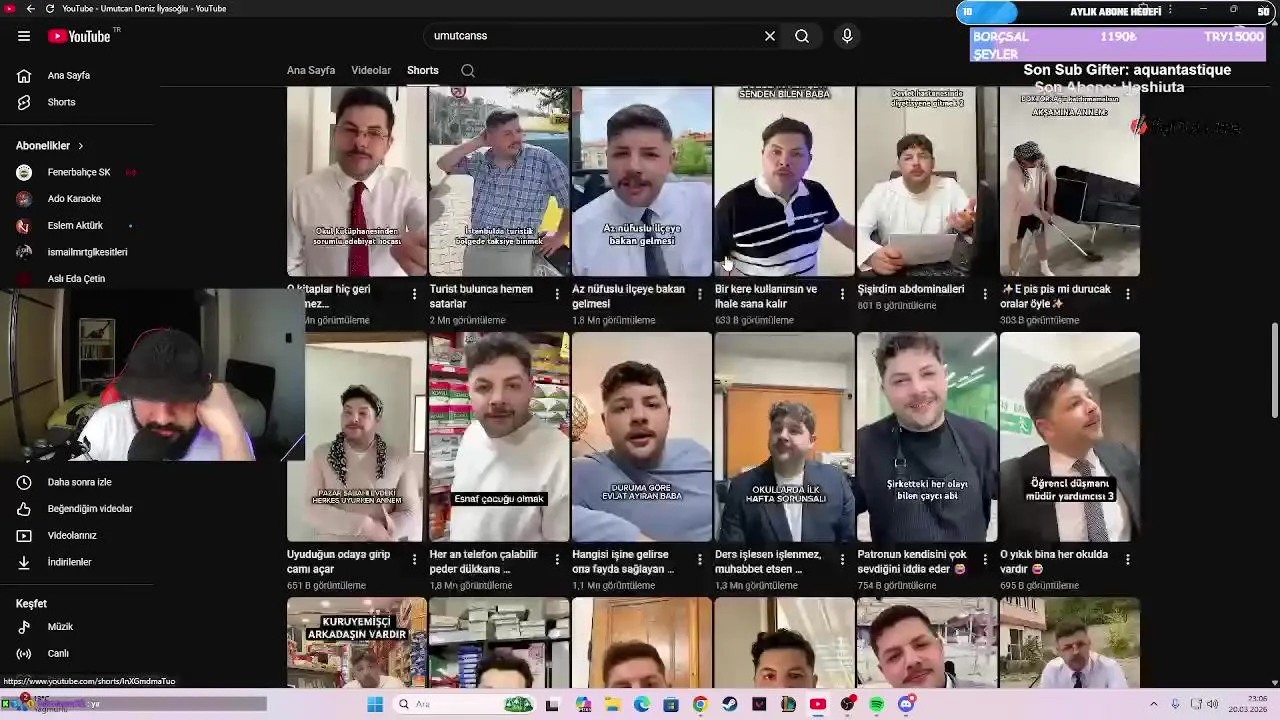Open 'E pis pis mi durucak oralar öyle'
Screen dimensions: 1280x720
[x=1056, y=296]
